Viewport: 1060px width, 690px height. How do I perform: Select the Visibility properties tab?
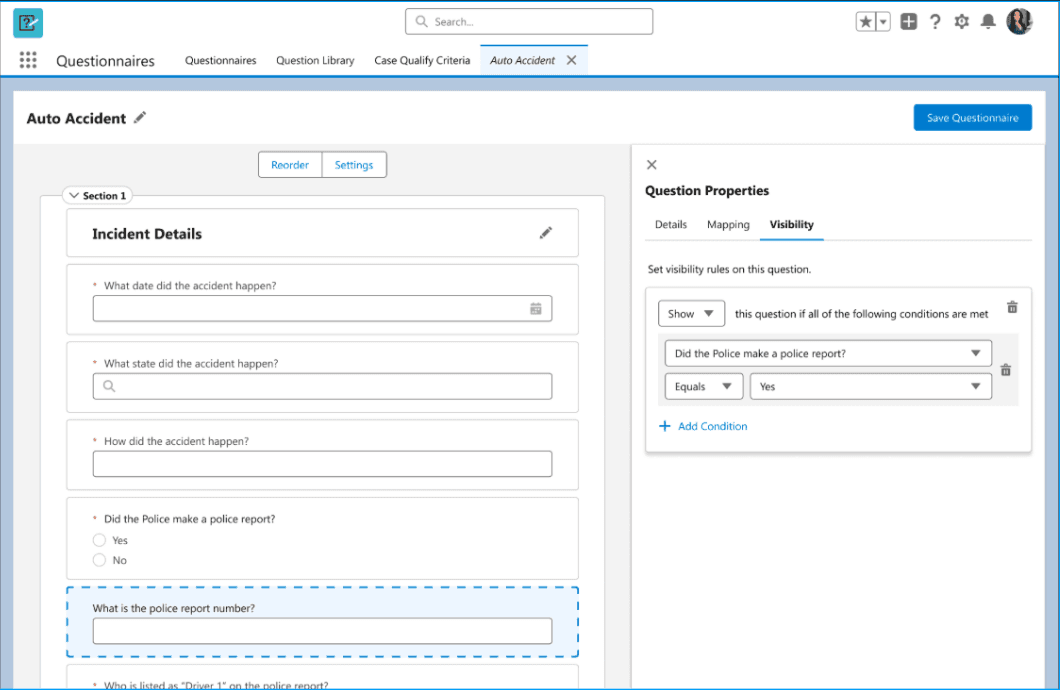click(x=792, y=224)
